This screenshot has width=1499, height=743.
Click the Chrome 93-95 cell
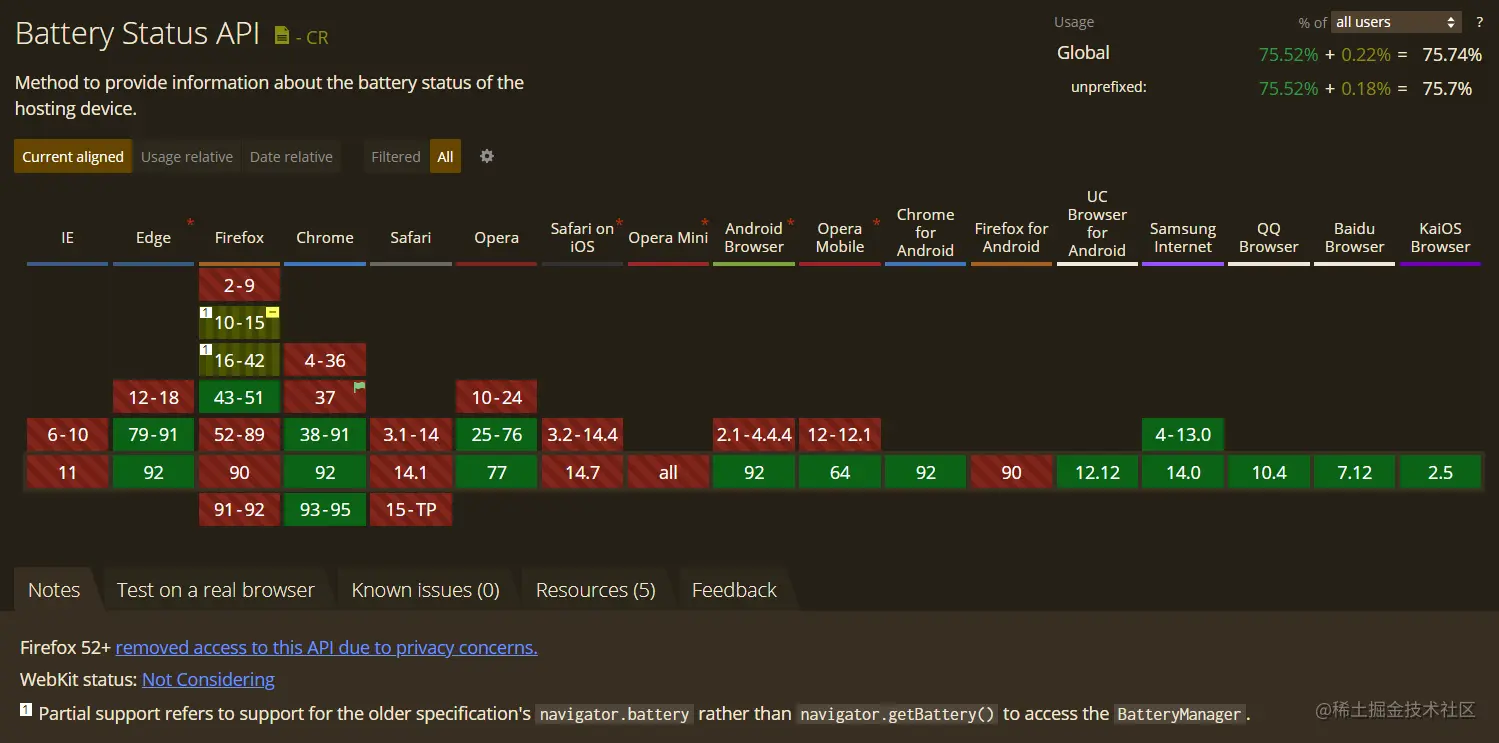[325, 509]
